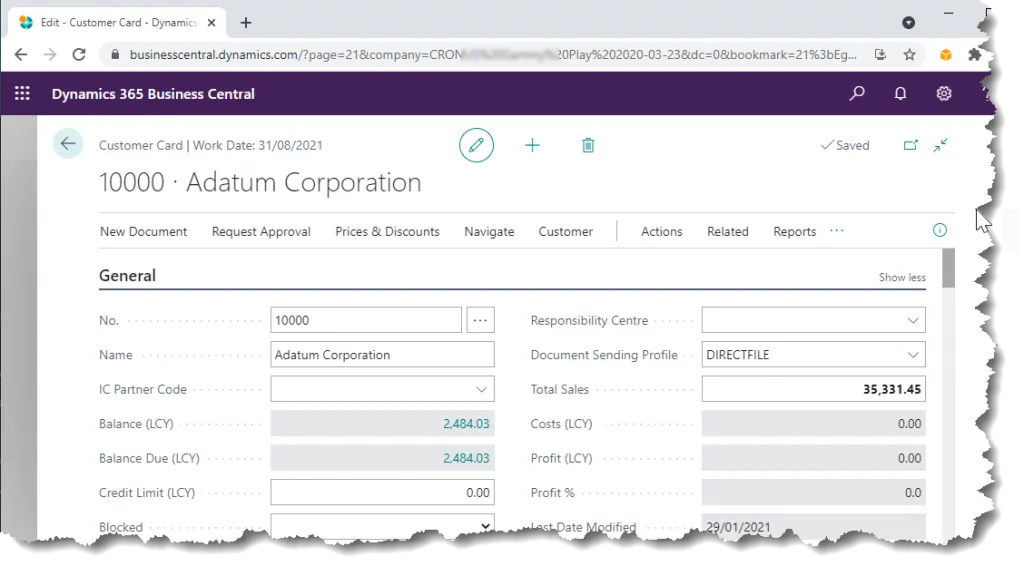
Task: Click the browser forward arrow
Action: click(50, 55)
